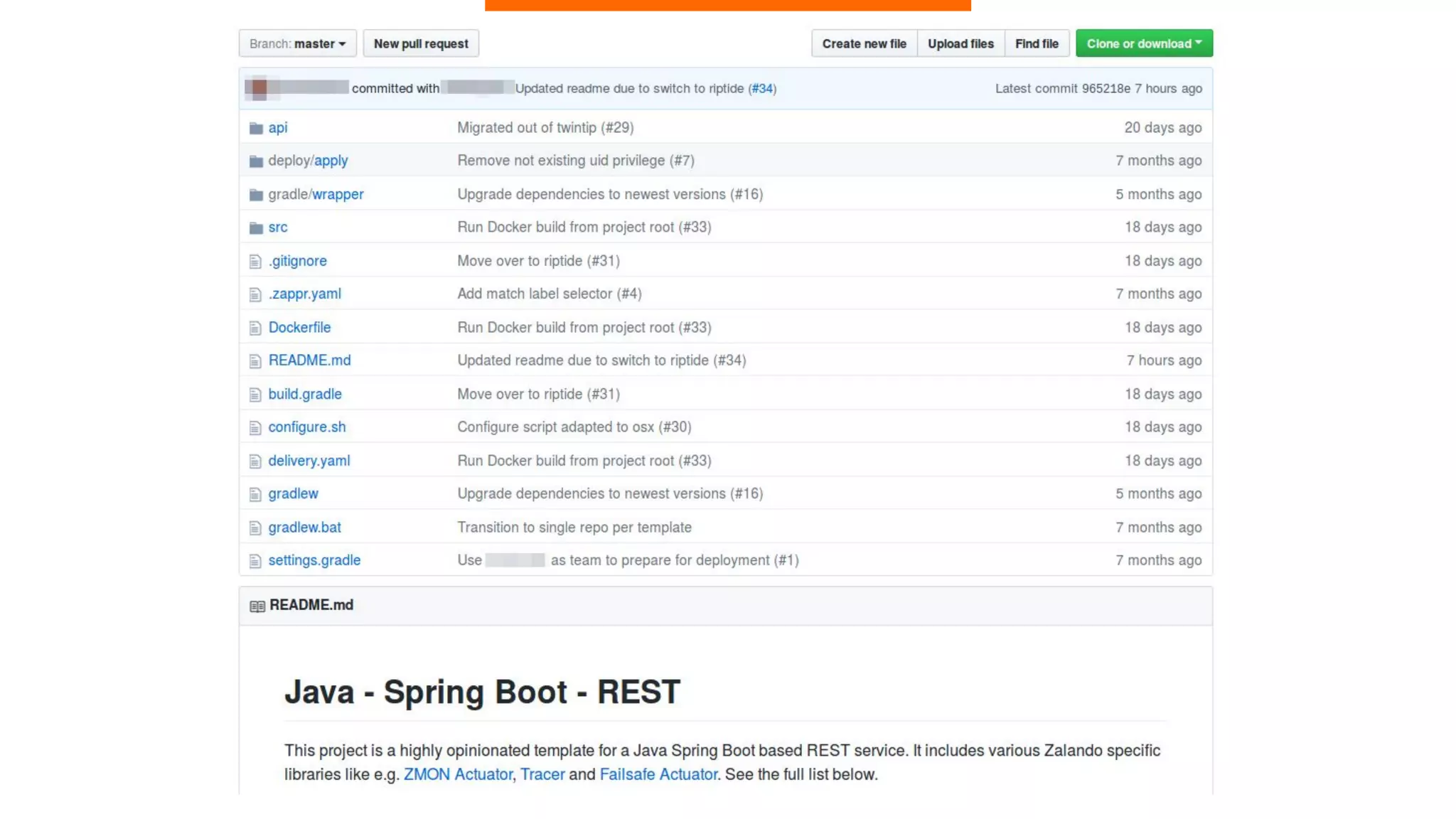The height and width of the screenshot is (819, 1456).
Task: Expand the Clone or download menu
Action: coord(1143,43)
